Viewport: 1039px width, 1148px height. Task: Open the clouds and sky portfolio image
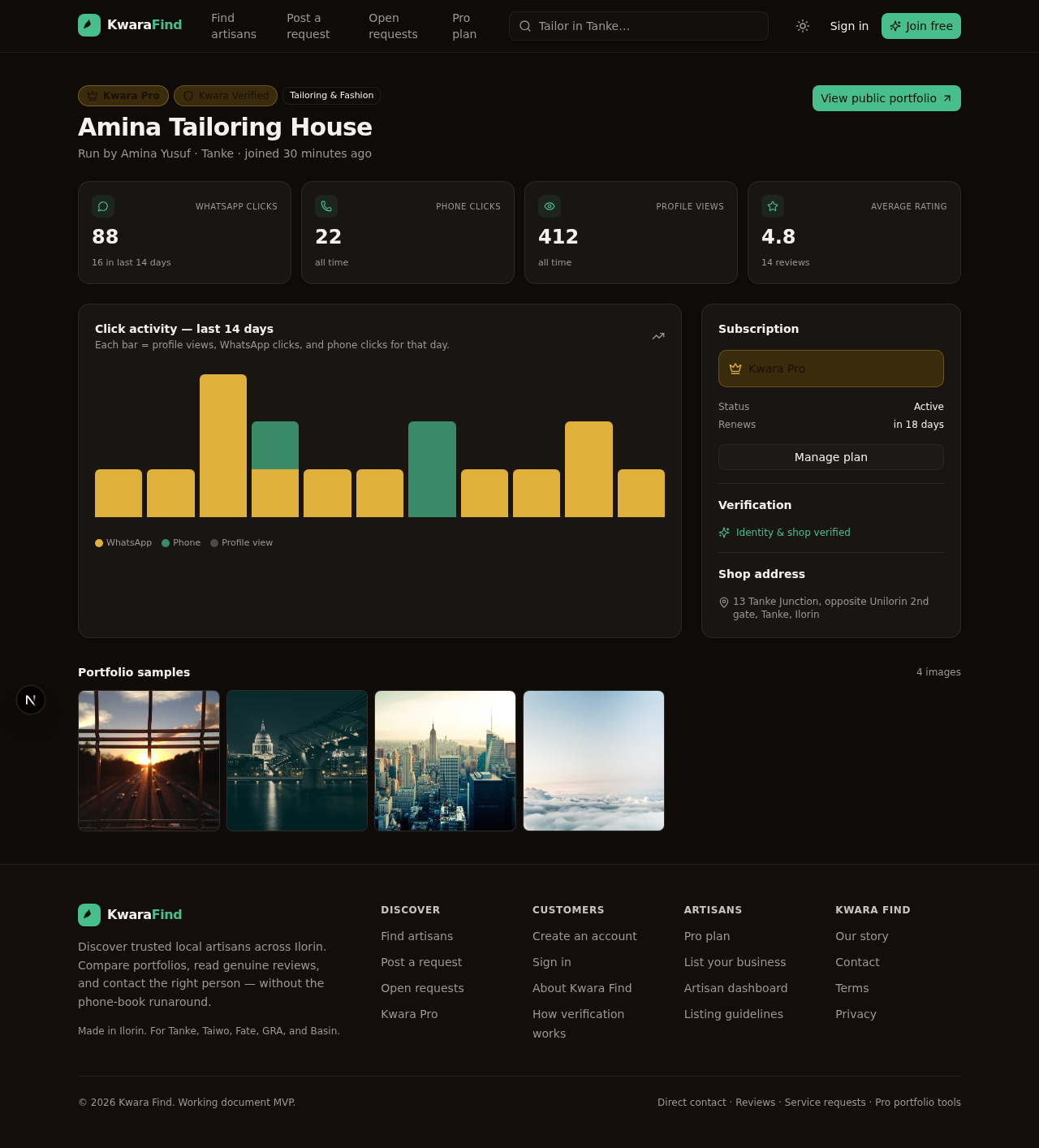click(593, 761)
